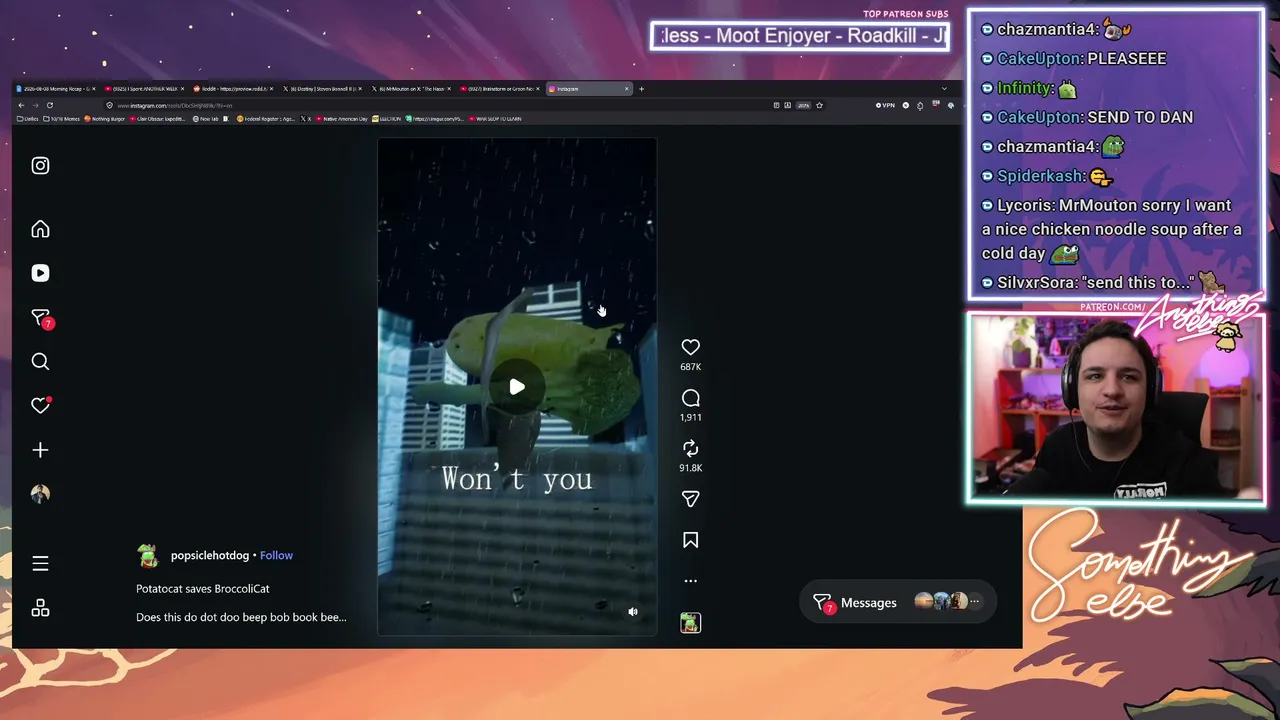
Task: Expand message avatars ellipsis in Messages bar
Action: [975, 602]
